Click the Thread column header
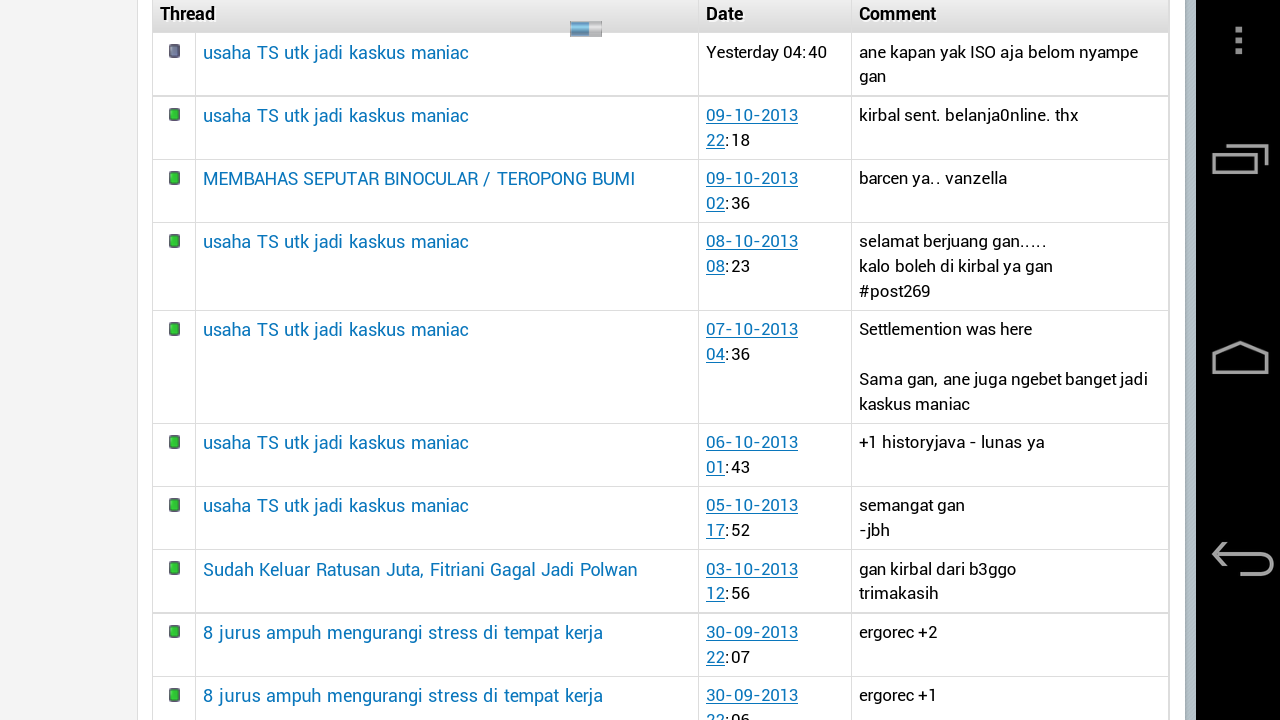Image resolution: width=1280 pixels, height=720 pixels. click(x=425, y=15)
